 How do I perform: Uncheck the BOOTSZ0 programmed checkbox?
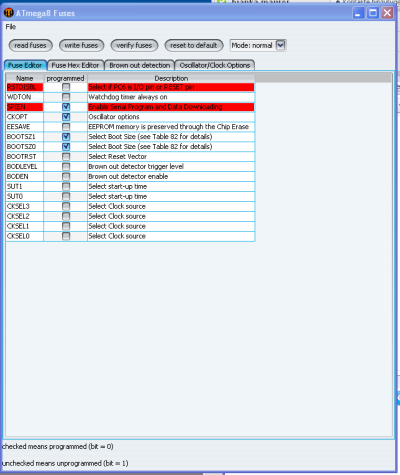[x=66, y=147]
